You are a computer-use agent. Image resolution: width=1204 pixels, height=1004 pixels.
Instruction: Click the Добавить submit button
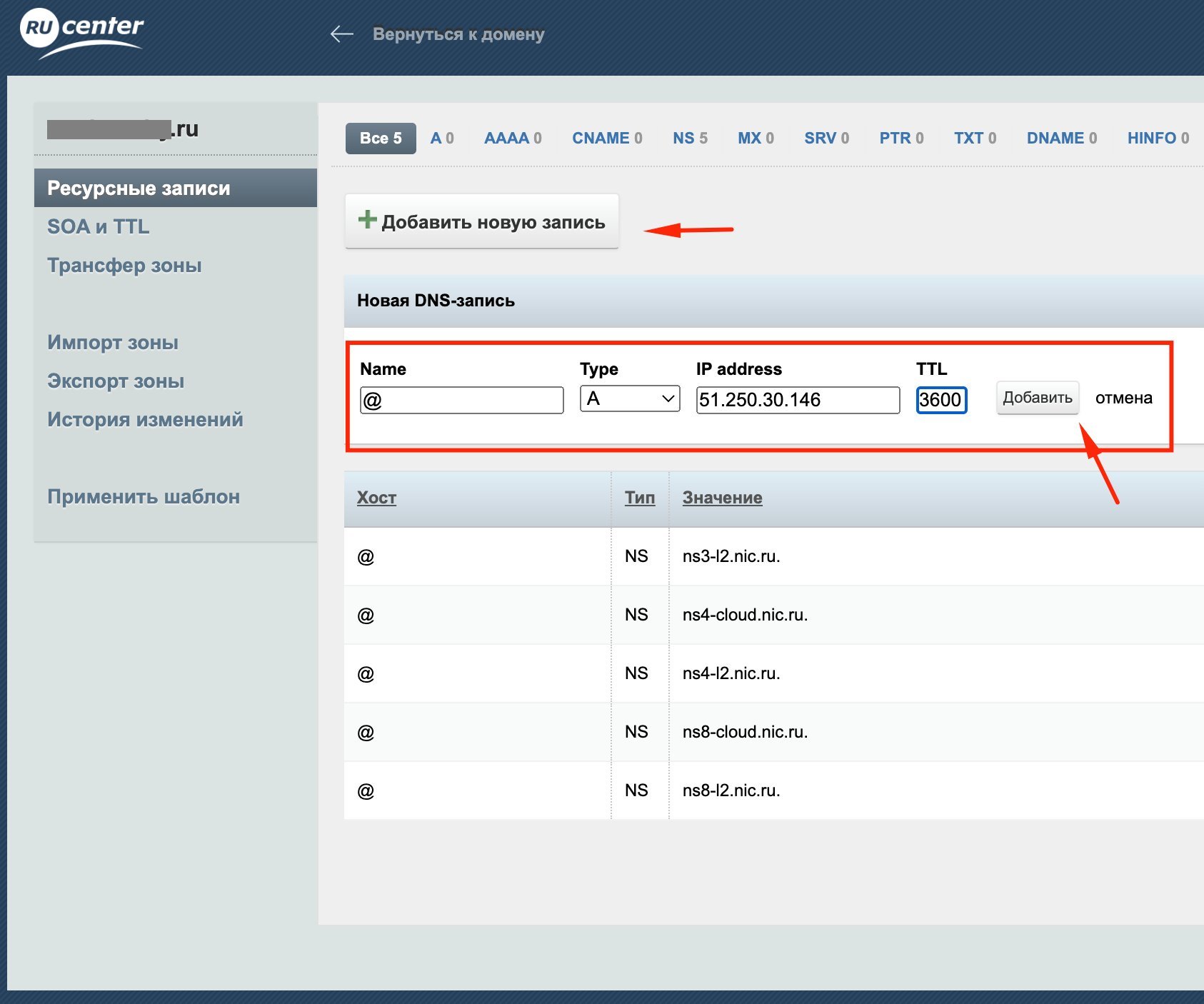(1038, 398)
